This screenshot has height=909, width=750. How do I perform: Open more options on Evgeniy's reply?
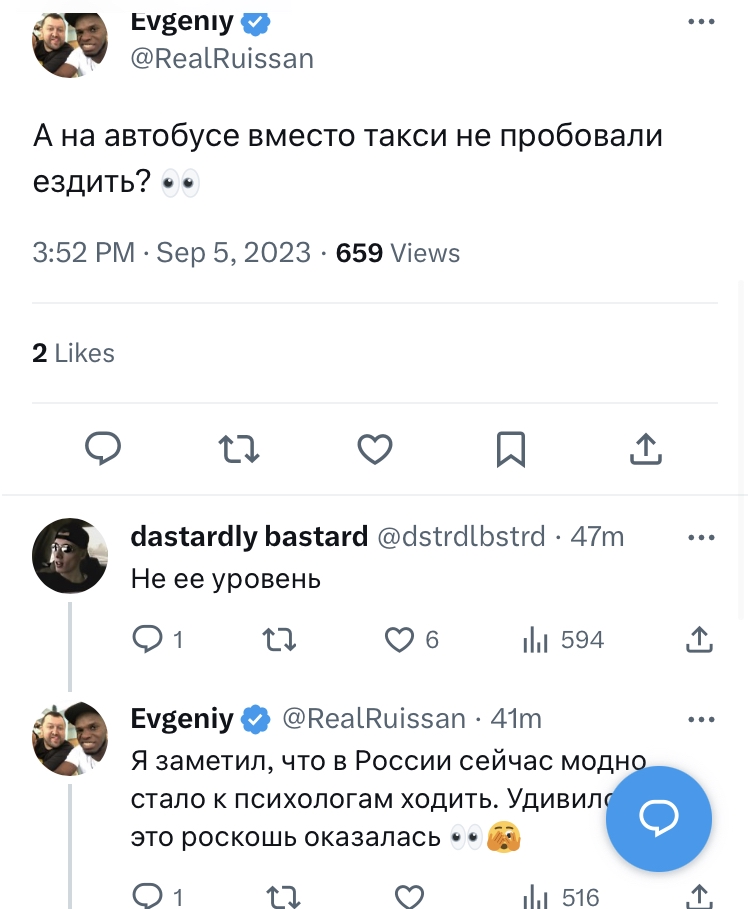[701, 718]
